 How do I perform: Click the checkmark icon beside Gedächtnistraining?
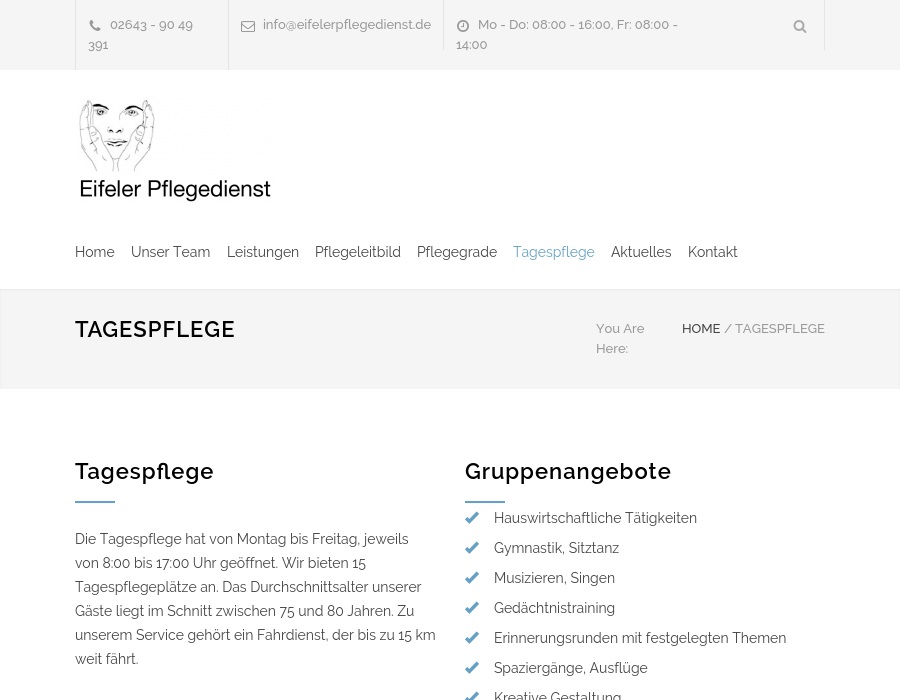pos(472,607)
